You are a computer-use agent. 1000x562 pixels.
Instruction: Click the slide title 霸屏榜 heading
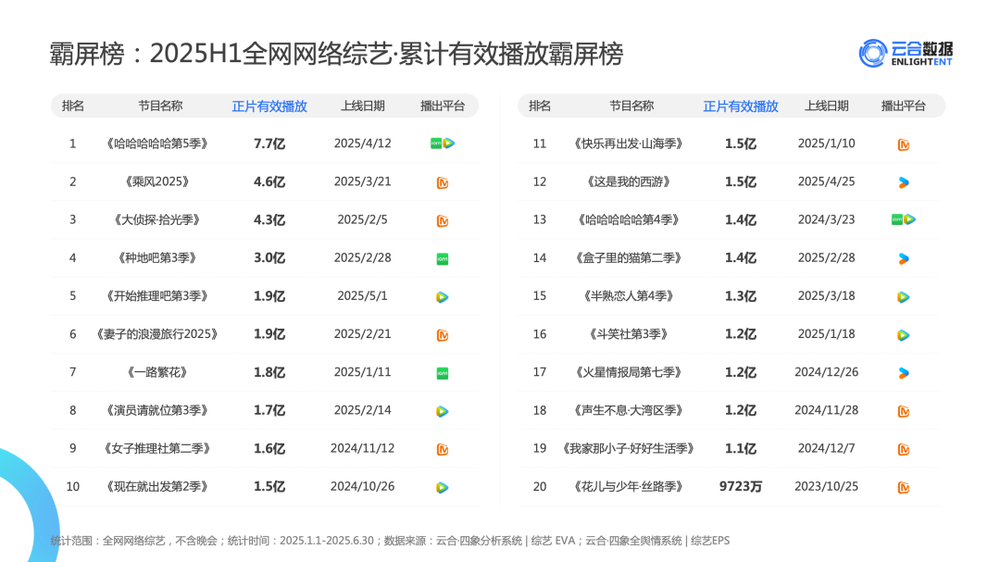pyautogui.click(x=336, y=54)
